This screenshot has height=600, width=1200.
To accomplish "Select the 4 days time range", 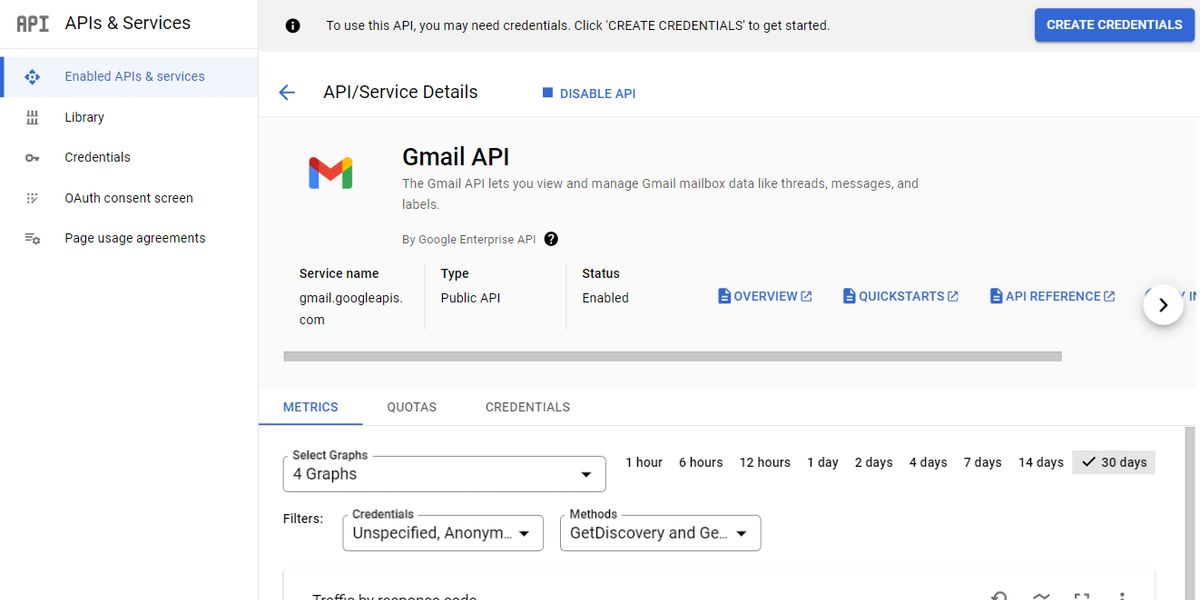I will click(x=928, y=462).
